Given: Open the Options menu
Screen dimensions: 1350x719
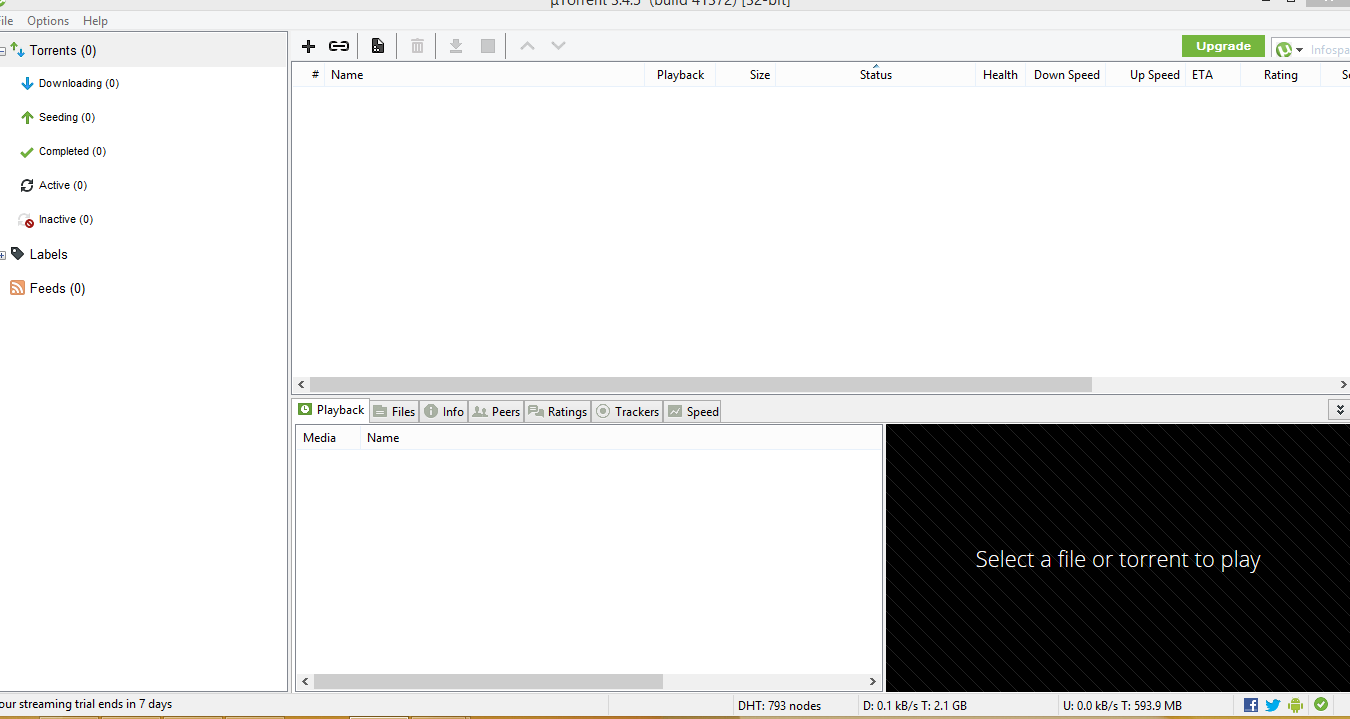Looking at the screenshot, I should 48,21.
